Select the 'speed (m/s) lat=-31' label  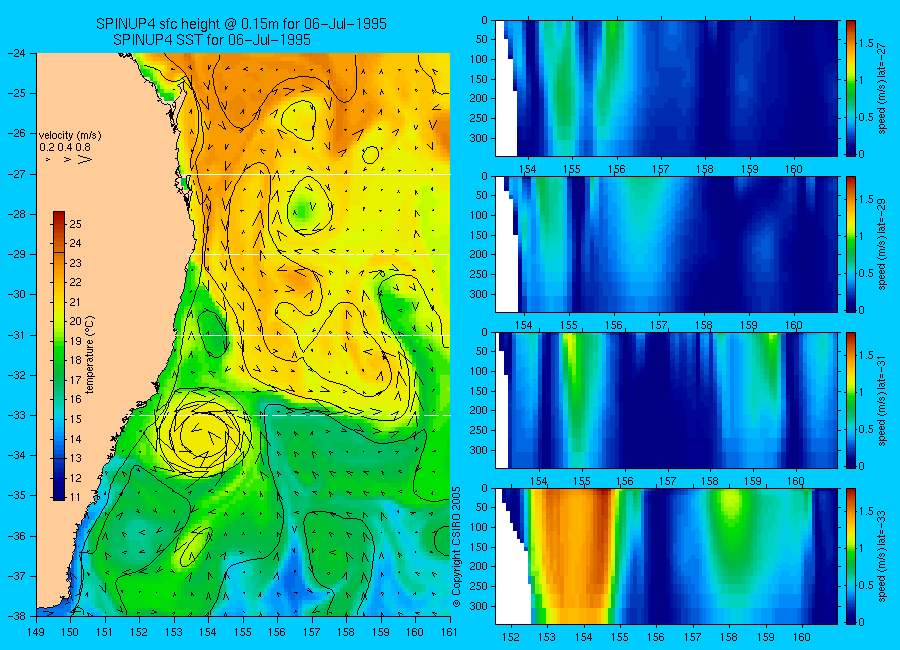883,401
